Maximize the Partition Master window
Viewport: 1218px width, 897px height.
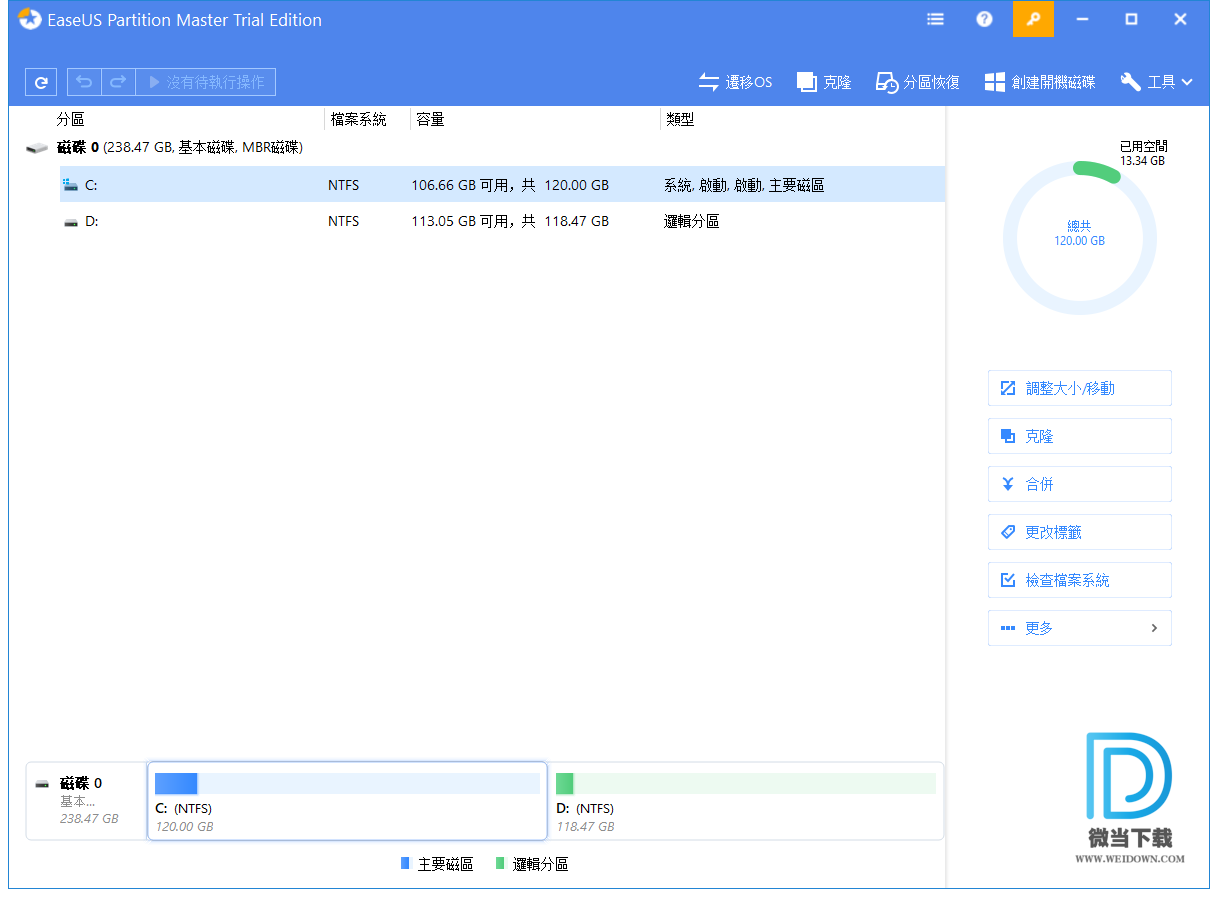pyautogui.click(x=1131, y=19)
